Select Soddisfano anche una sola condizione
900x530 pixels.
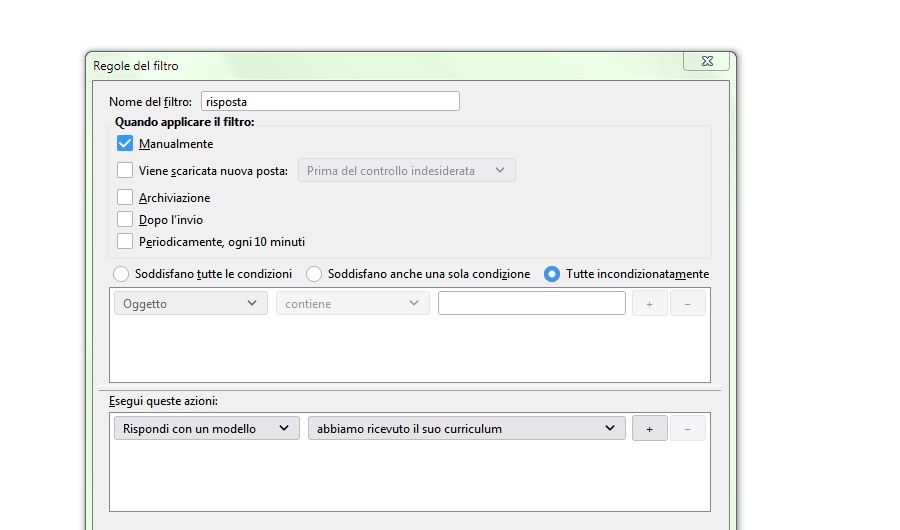coord(314,274)
